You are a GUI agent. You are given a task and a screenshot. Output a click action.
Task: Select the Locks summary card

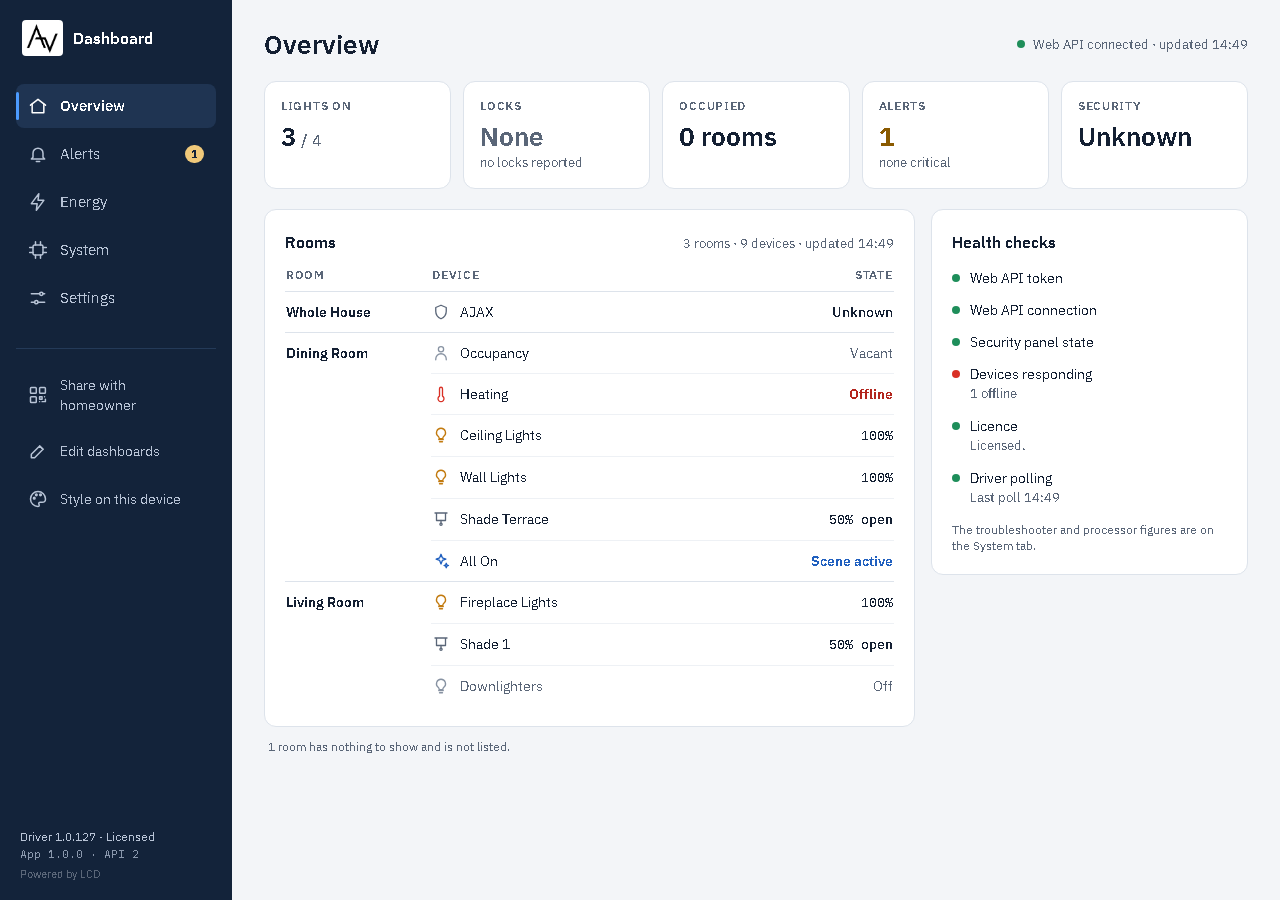556,135
